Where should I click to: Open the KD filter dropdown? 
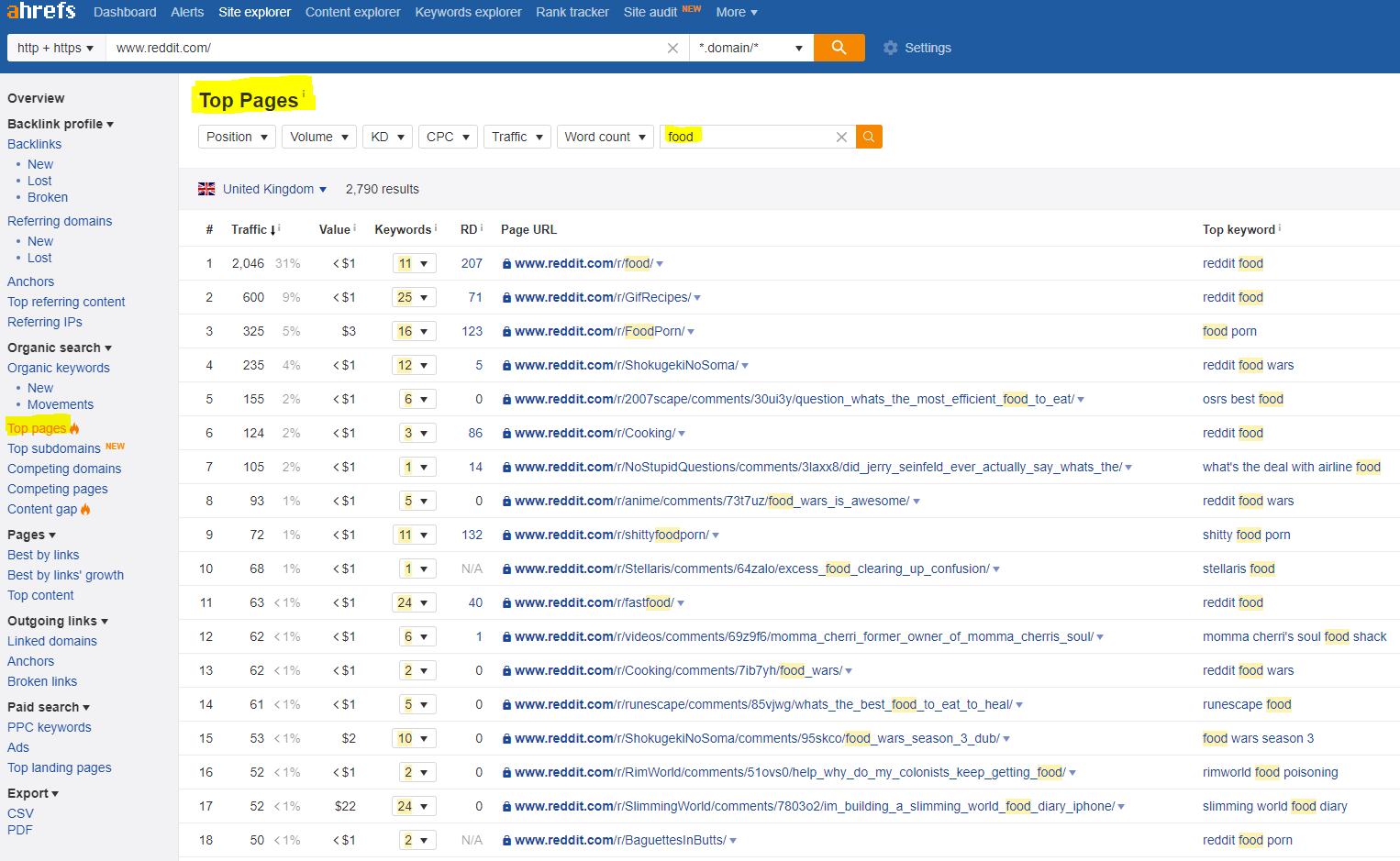coord(387,137)
